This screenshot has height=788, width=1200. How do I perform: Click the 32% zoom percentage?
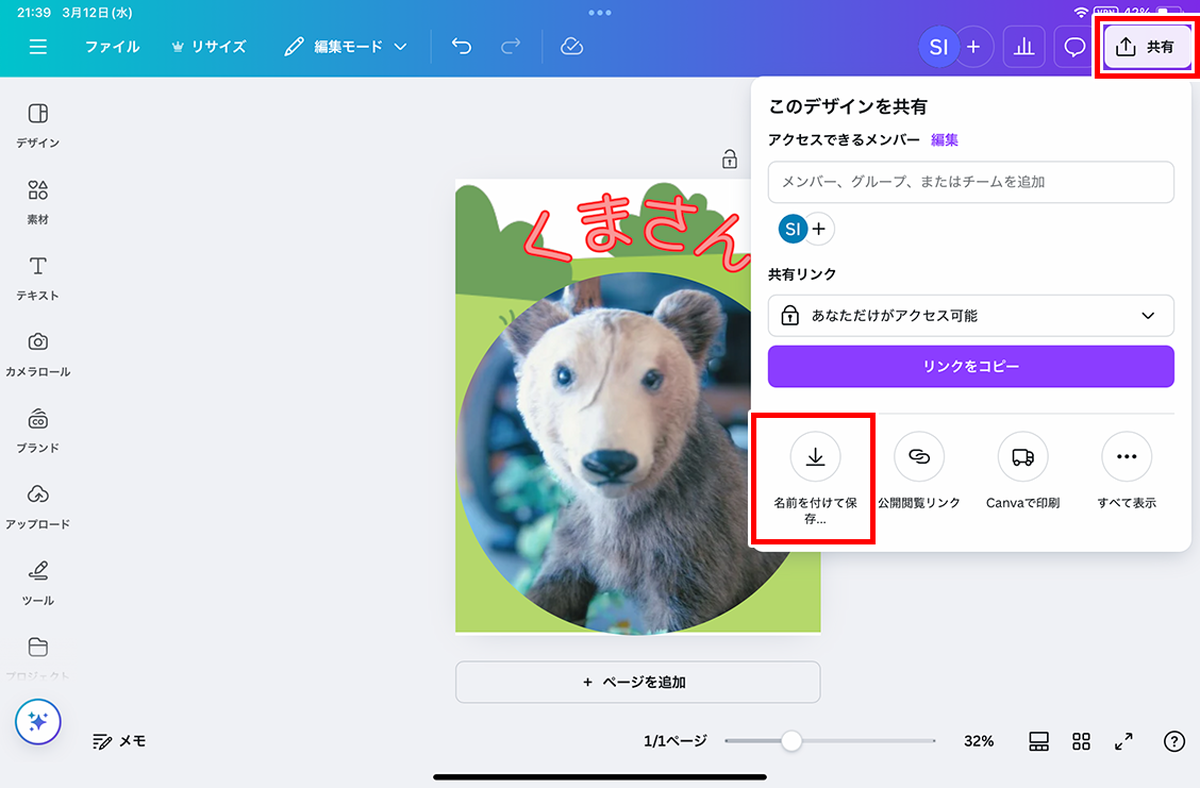pos(979,741)
